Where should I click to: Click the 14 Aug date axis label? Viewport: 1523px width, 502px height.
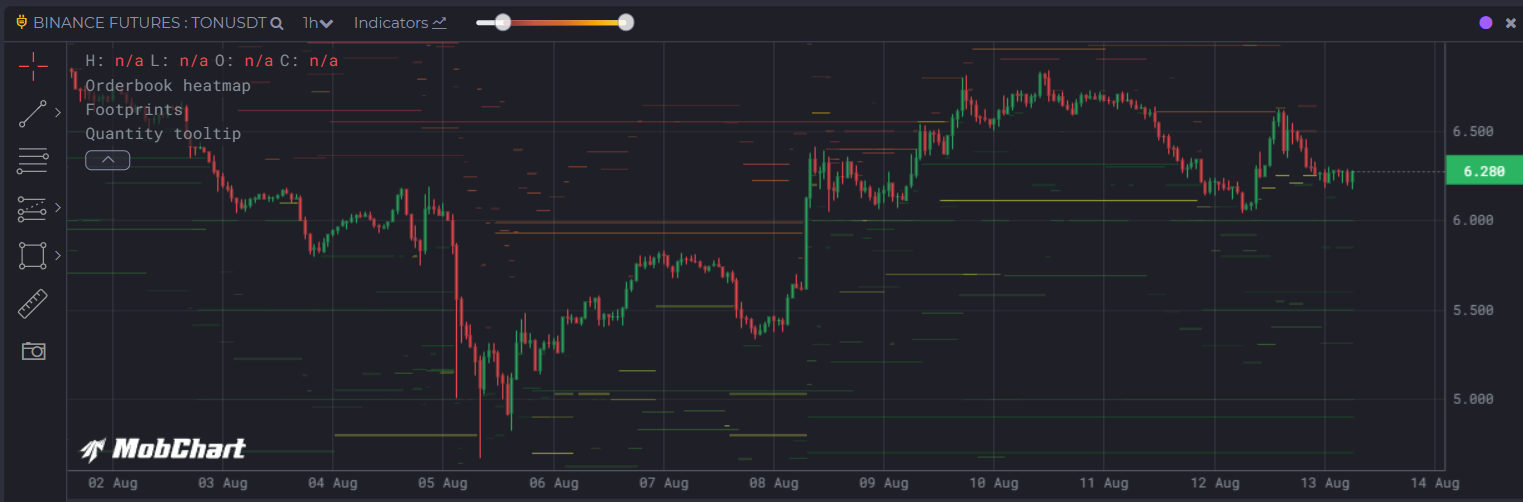(x=1435, y=483)
